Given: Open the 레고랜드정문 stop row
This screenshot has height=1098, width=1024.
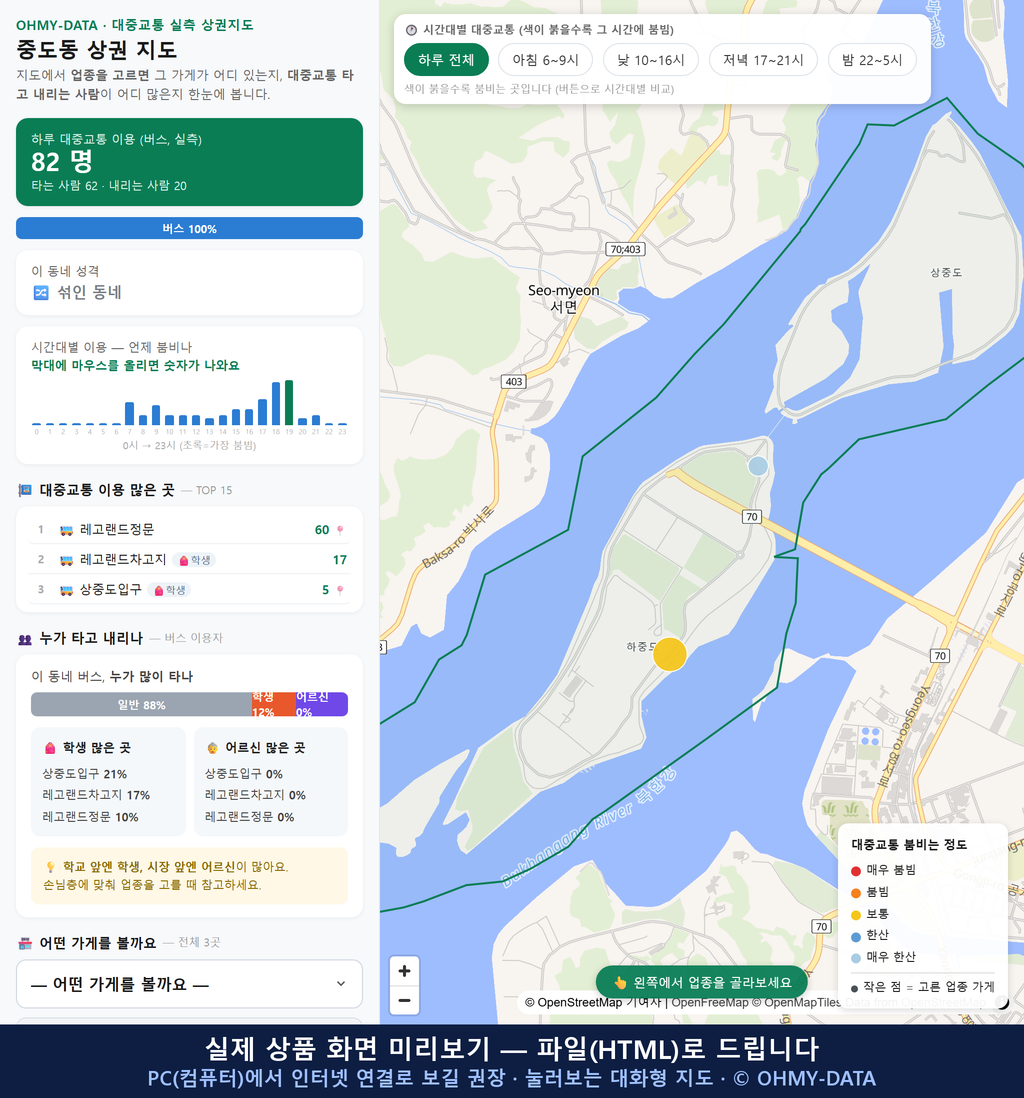Looking at the screenshot, I should tap(189, 529).
